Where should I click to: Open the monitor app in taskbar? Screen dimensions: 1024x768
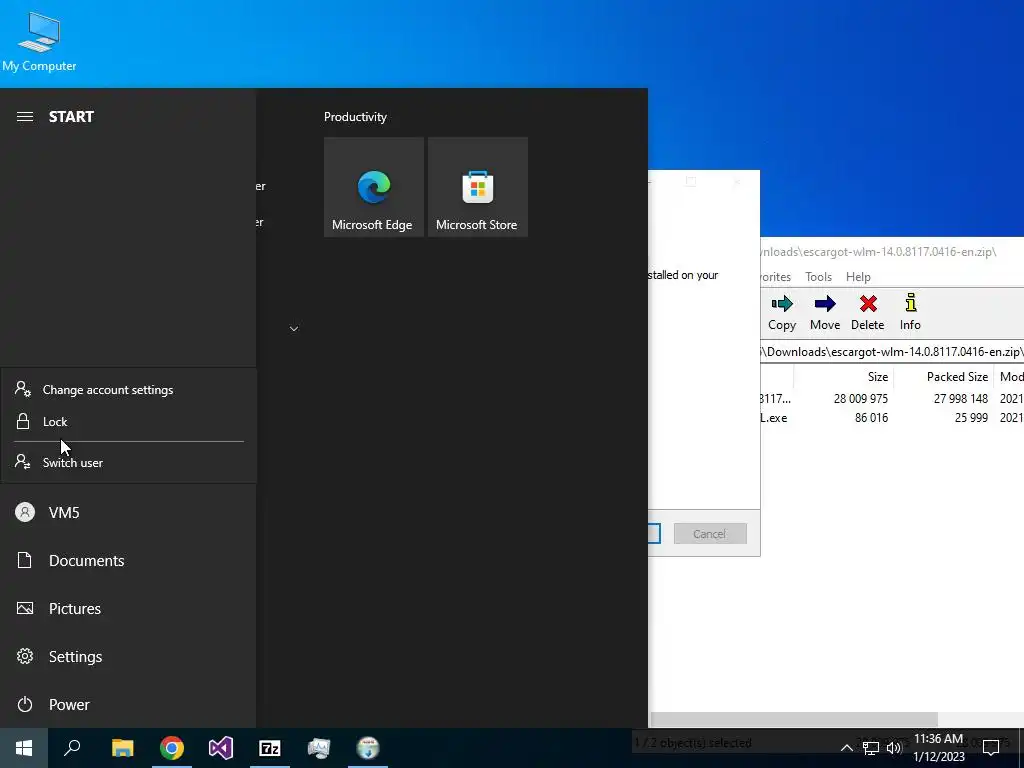(319, 748)
